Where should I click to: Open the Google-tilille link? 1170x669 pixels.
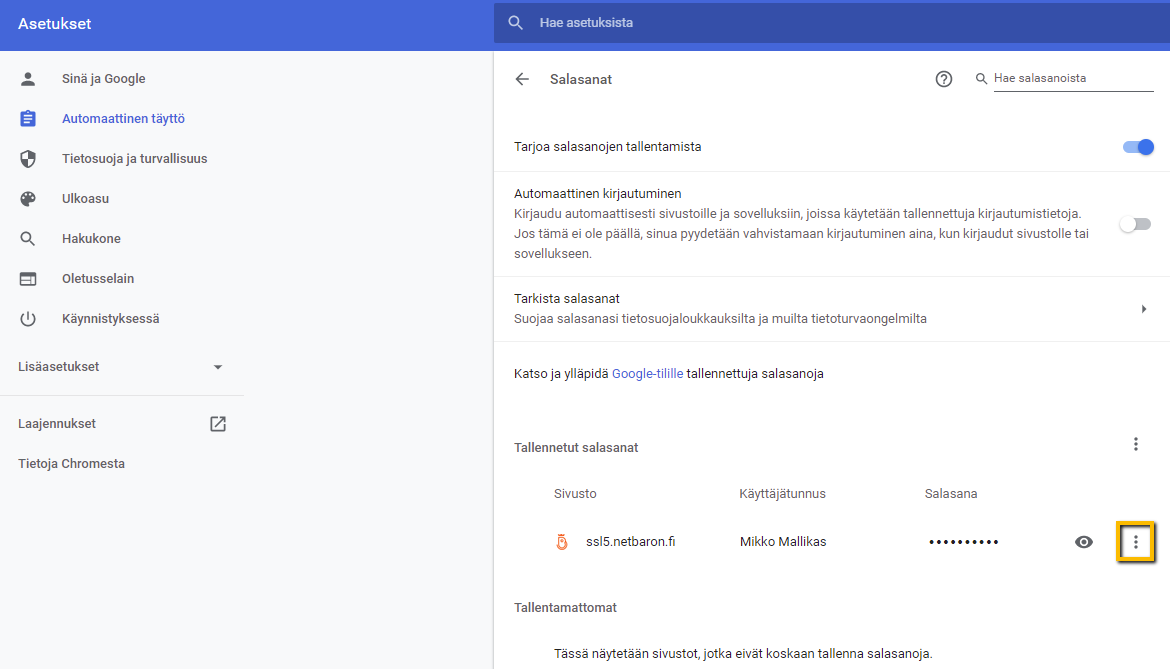coord(647,374)
